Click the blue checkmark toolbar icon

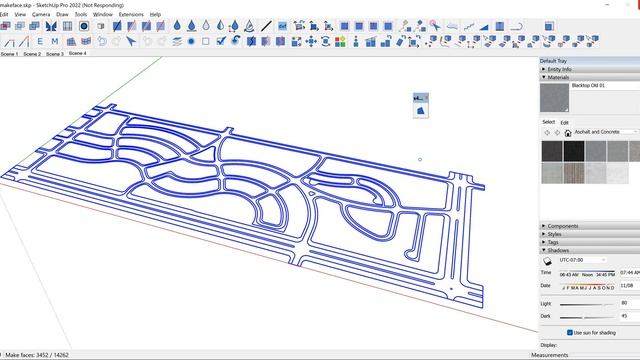coord(221,41)
